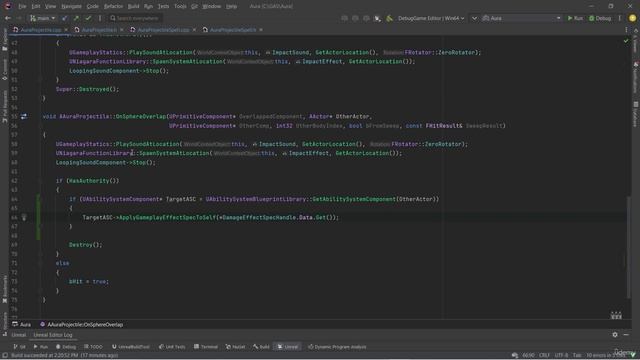Click the Push green arrow icon

click(76, 18)
